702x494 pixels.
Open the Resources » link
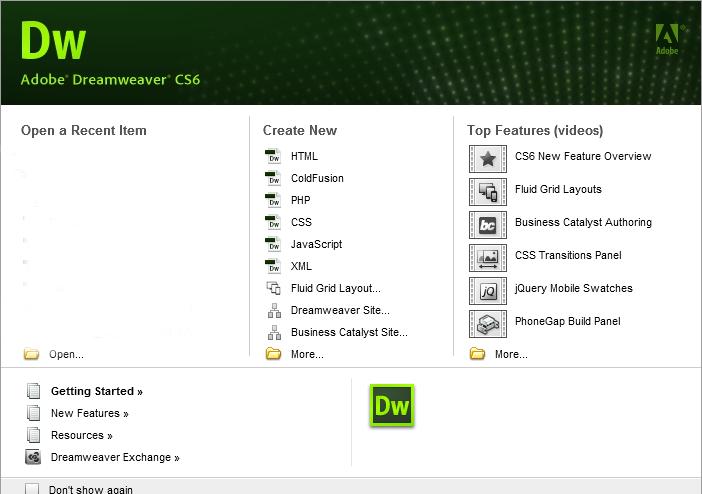pos(81,435)
